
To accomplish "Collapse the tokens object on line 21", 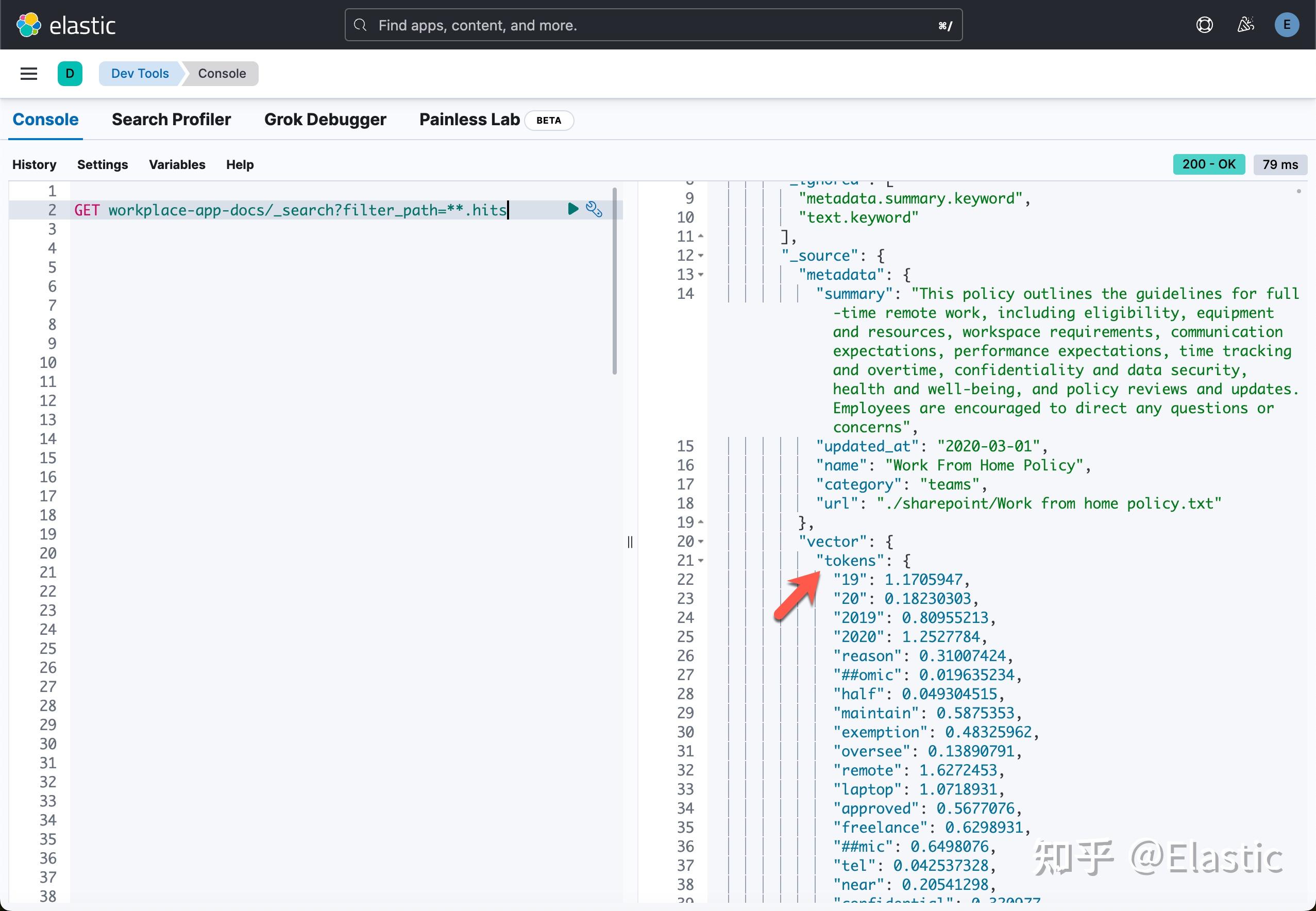I will 701,561.
